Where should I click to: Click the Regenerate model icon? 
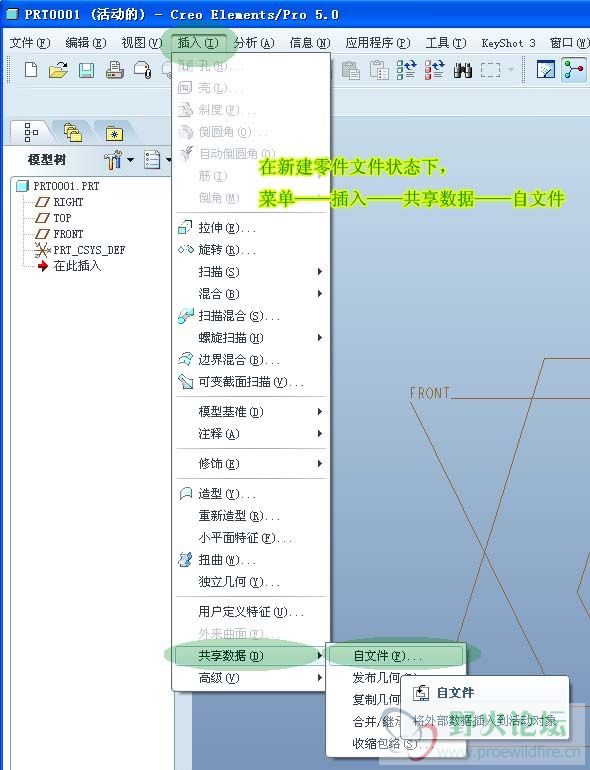(407, 70)
